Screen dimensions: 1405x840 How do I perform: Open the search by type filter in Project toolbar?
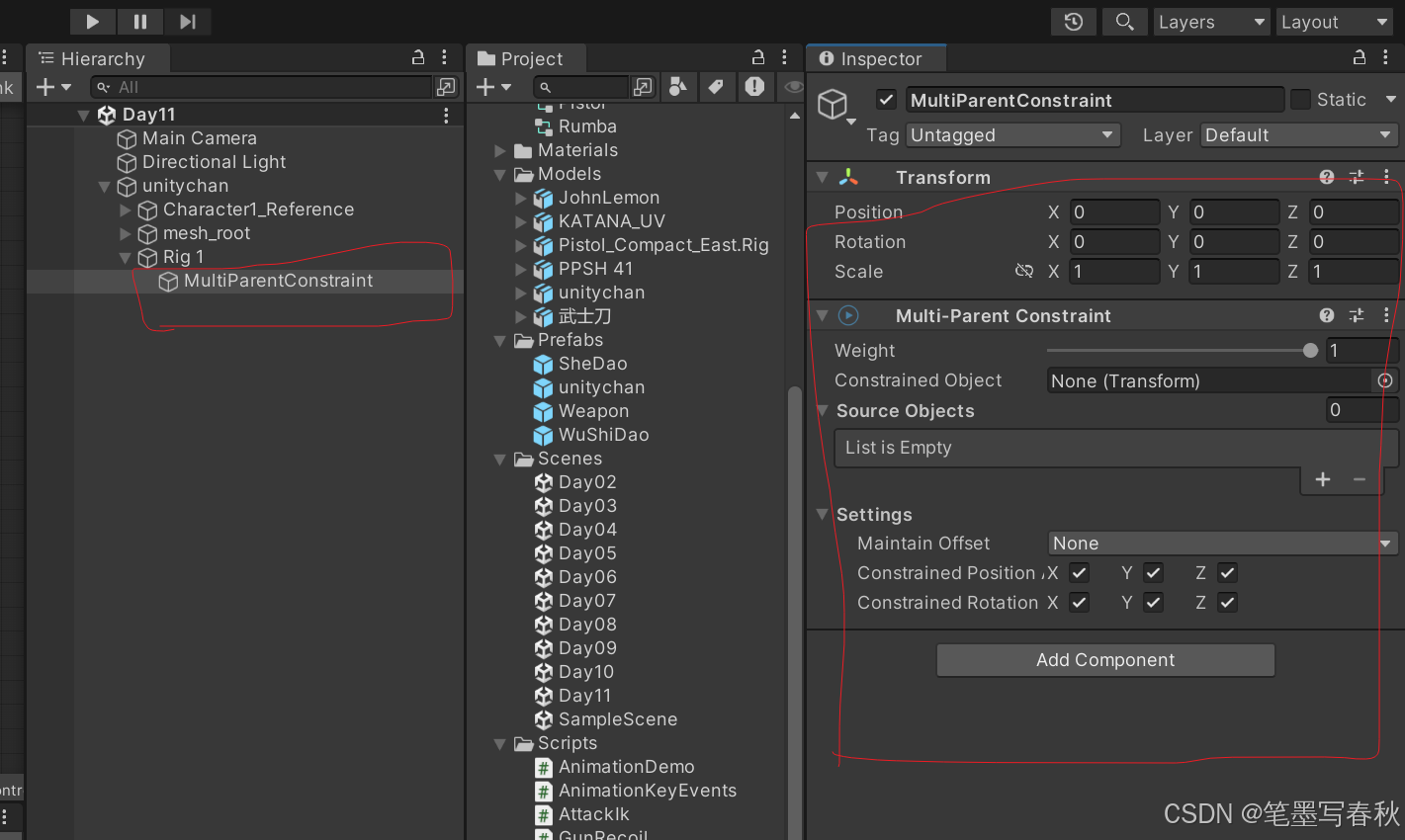pyautogui.click(x=679, y=87)
